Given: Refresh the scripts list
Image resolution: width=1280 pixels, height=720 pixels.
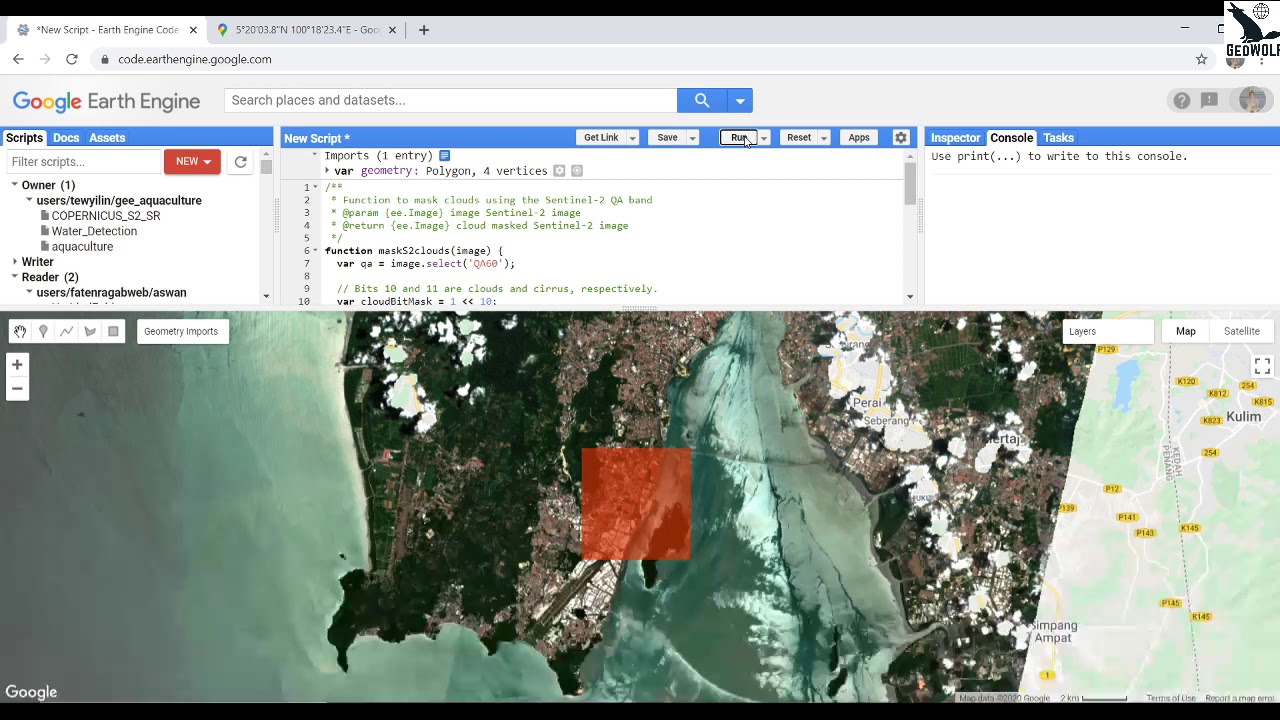Looking at the screenshot, I should 240,162.
